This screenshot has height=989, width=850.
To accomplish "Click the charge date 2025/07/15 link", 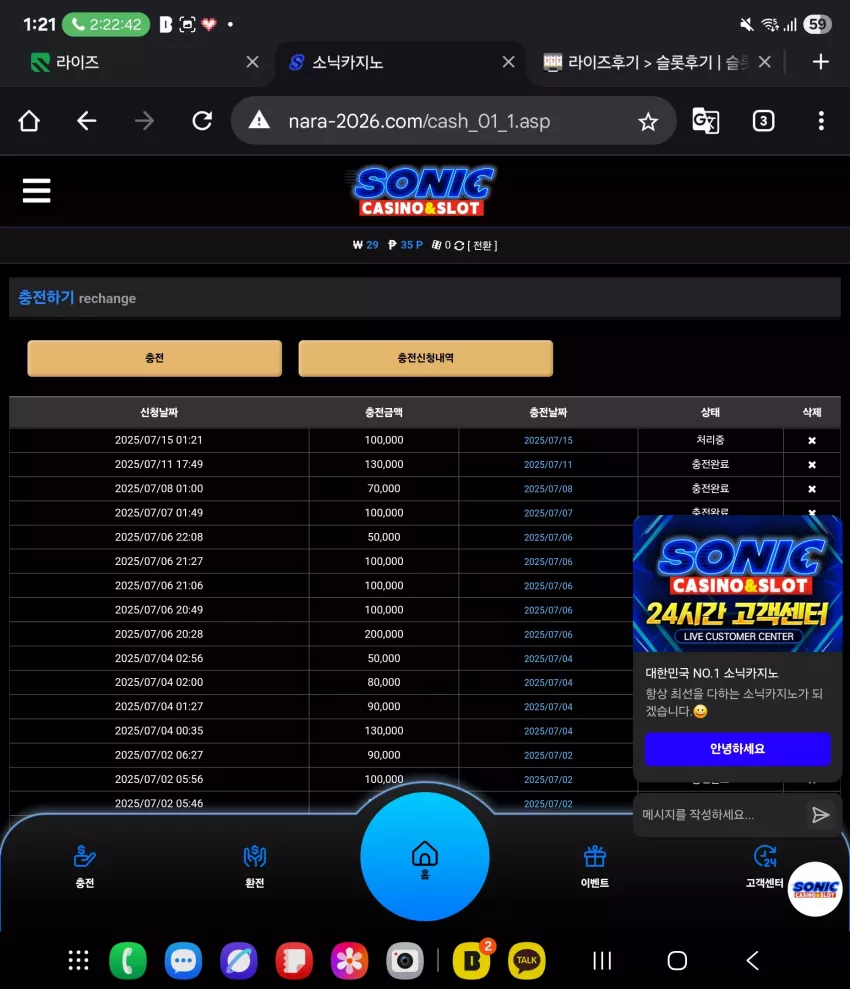I will click(x=548, y=440).
